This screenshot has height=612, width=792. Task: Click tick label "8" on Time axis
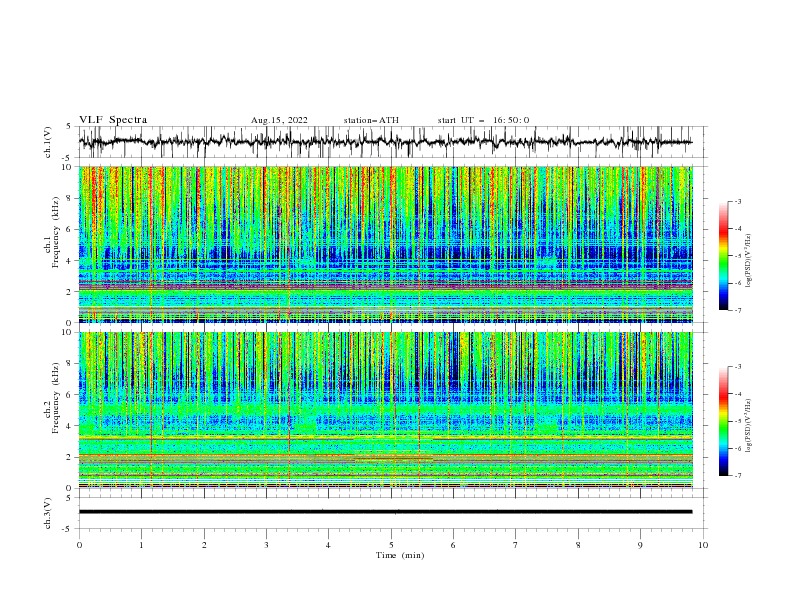tap(578, 545)
